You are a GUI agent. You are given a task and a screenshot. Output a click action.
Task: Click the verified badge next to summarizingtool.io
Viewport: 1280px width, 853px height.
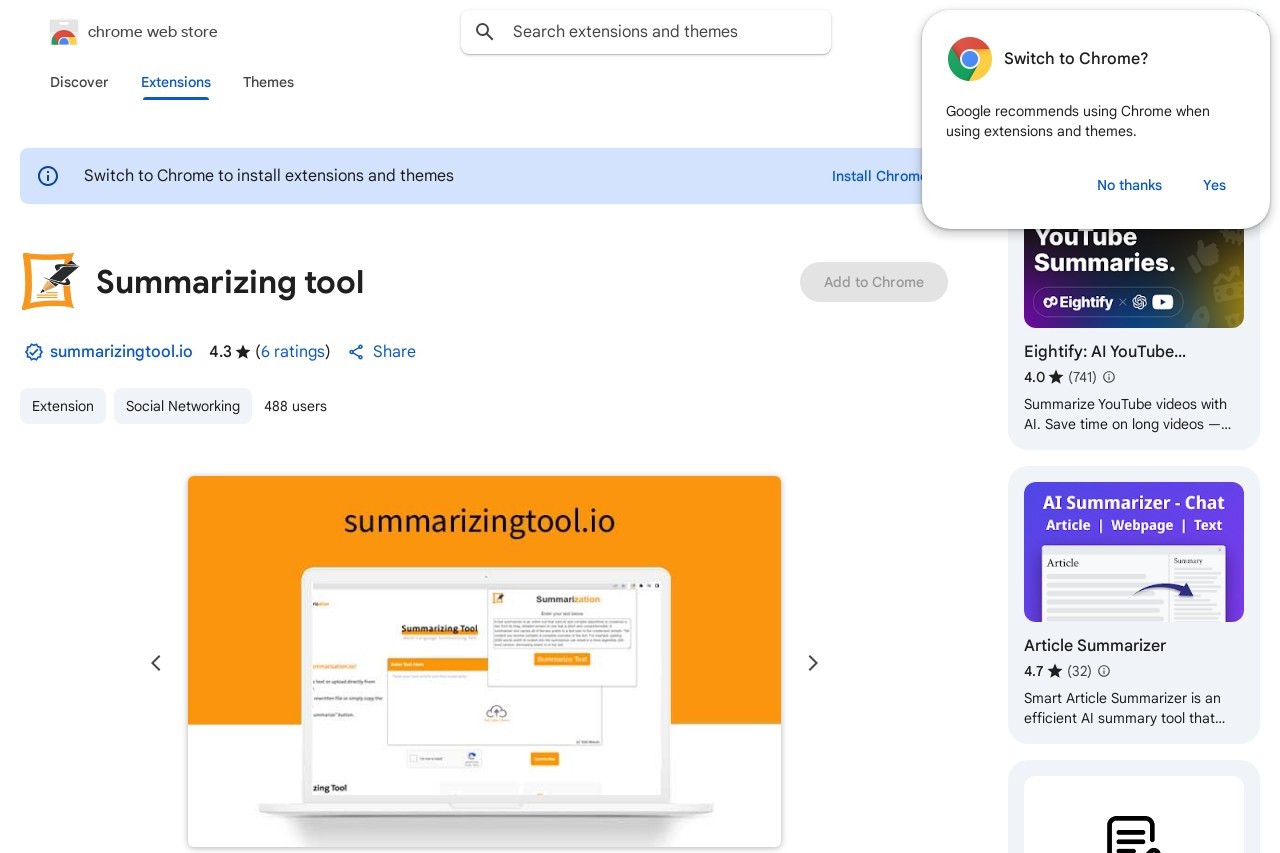[34, 352]
